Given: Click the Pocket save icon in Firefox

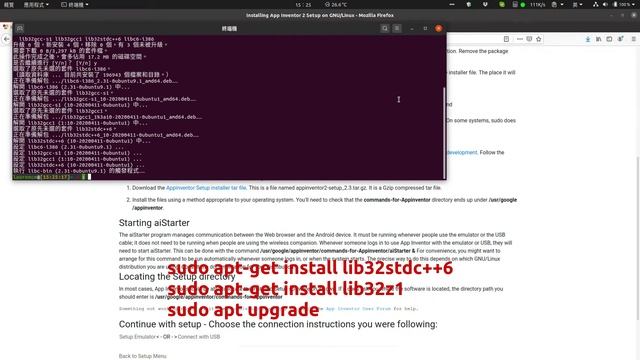Looking at the screenshot, I should click(x=529, y=39).
